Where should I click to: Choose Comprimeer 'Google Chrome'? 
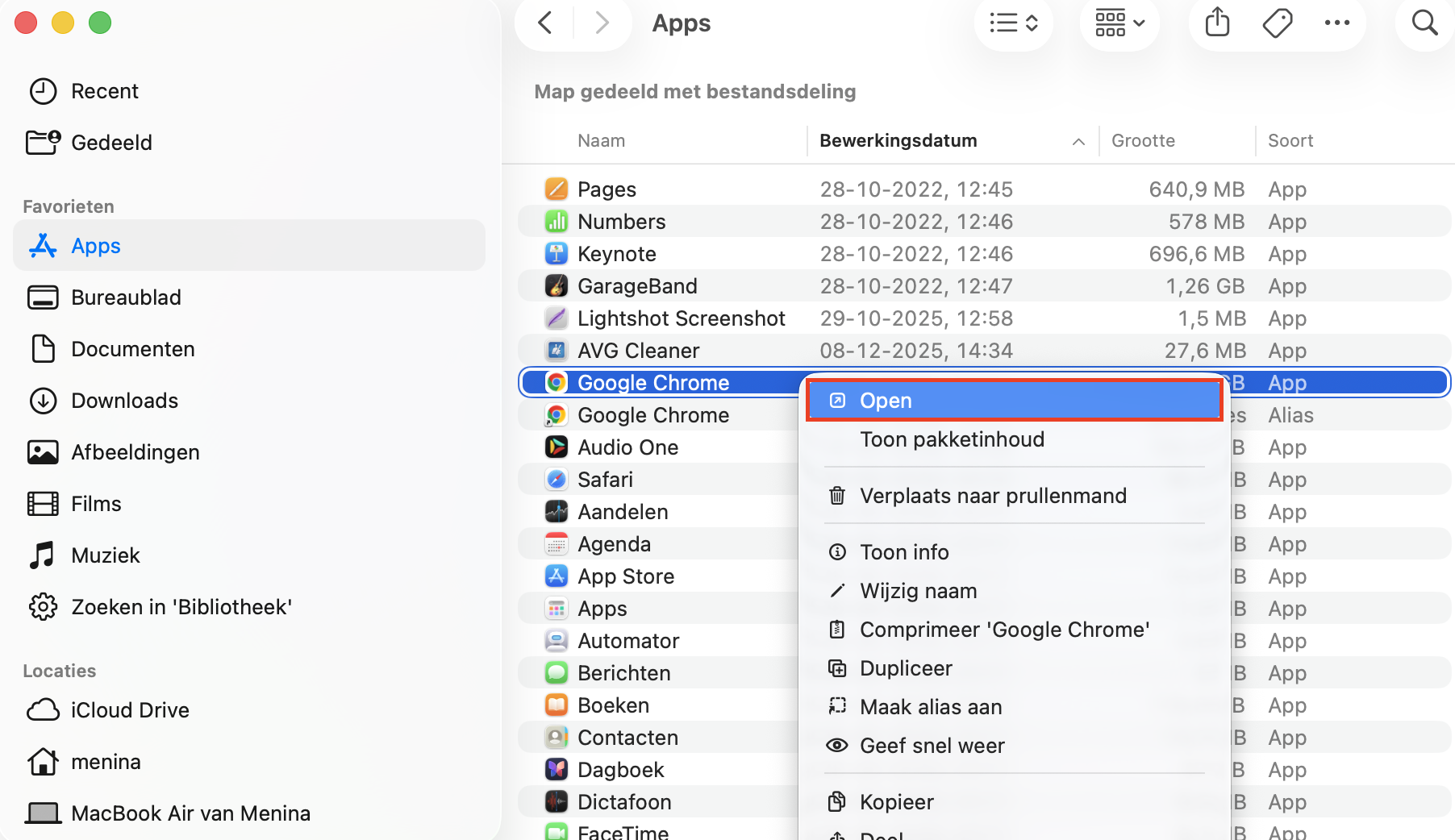(1015, 630)
